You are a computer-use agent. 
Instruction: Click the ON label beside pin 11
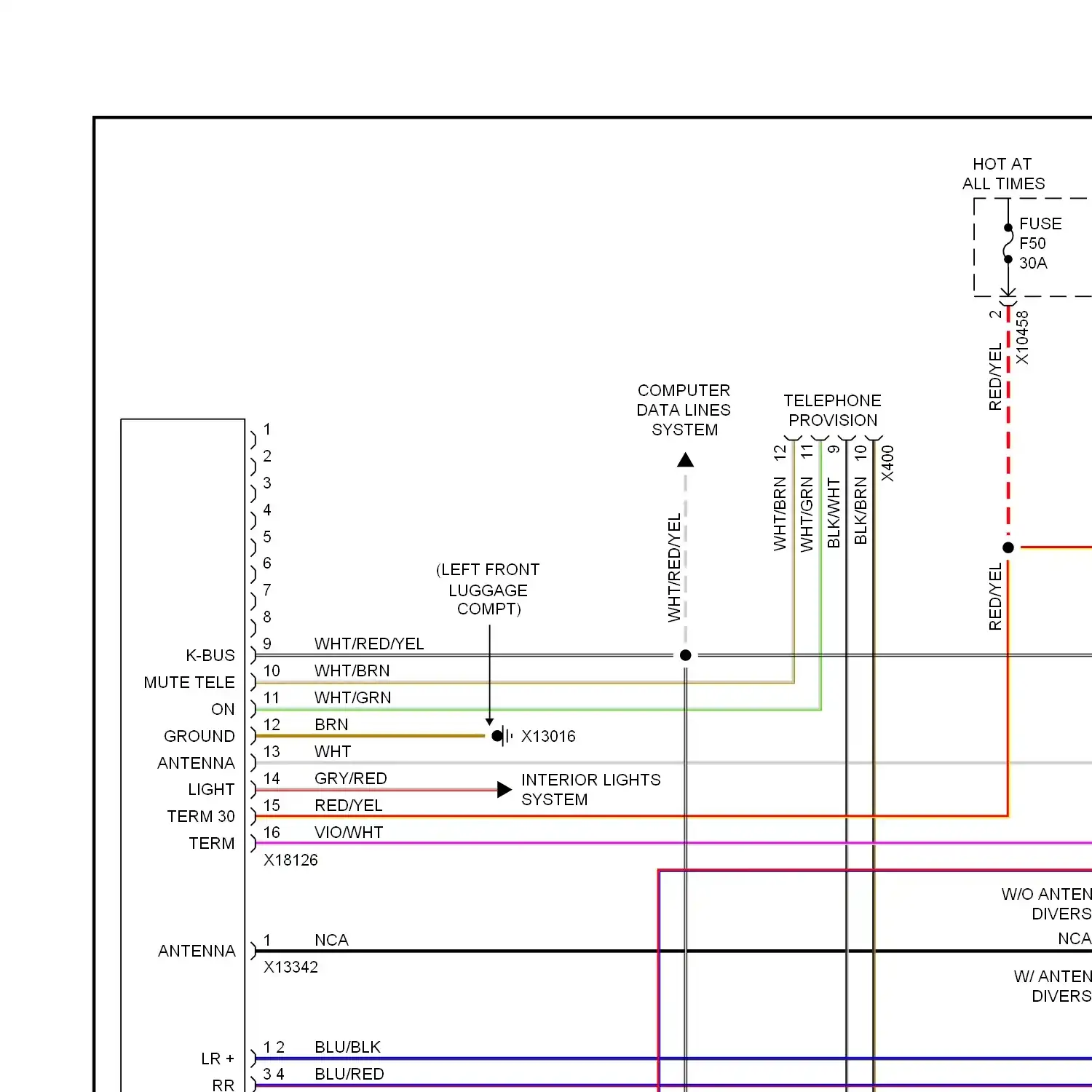[223, 709]
